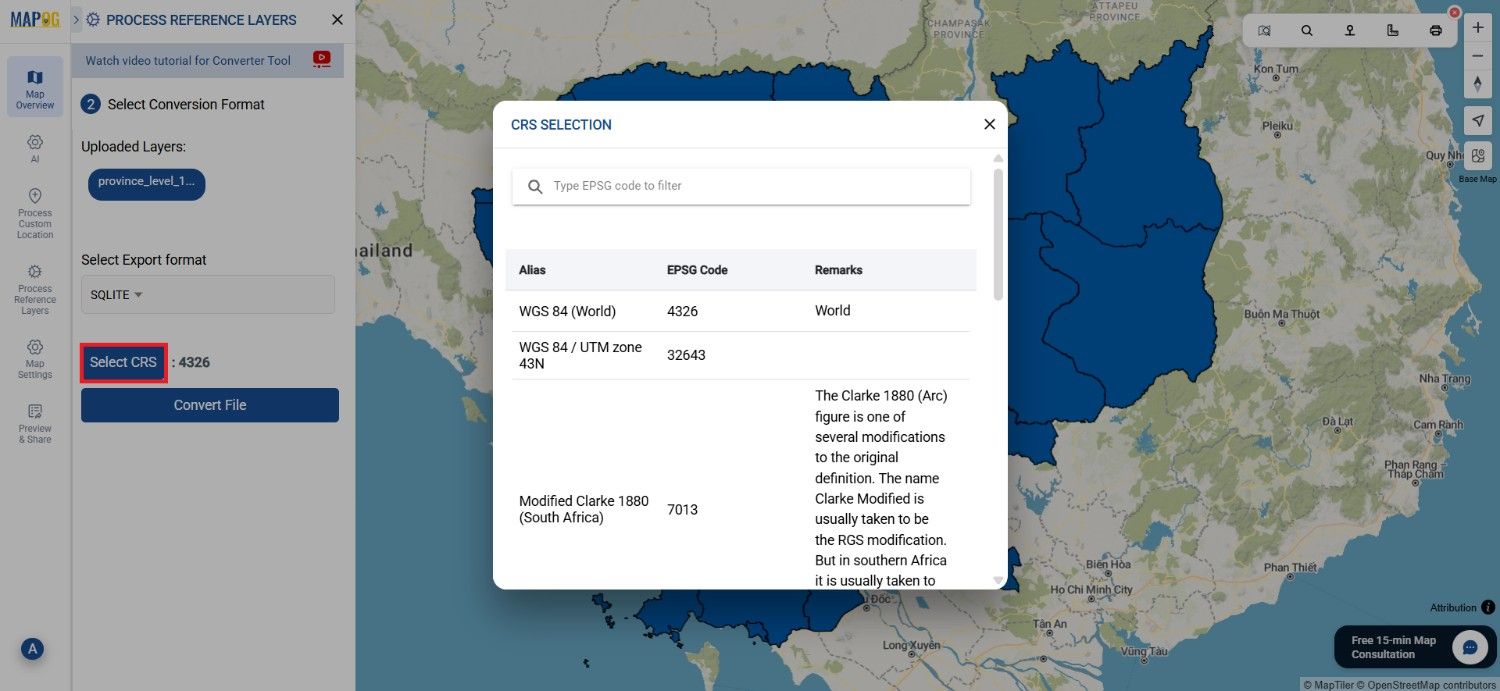Click the place marker pin icon

1350,31
